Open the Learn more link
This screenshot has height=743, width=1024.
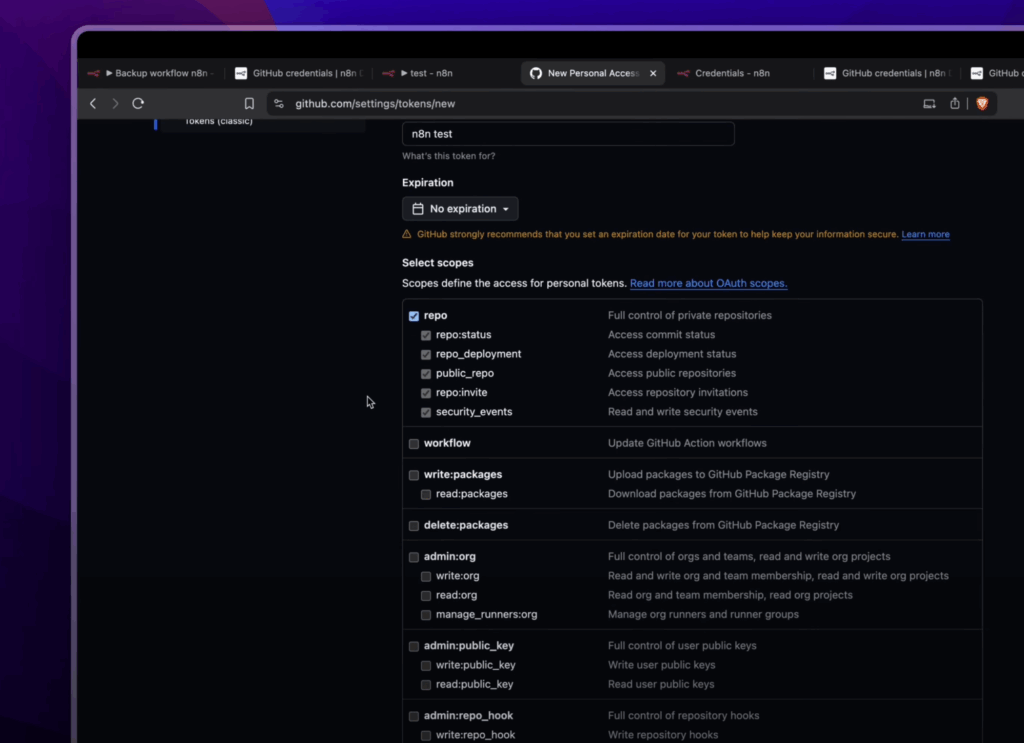(x=925, y=234)
